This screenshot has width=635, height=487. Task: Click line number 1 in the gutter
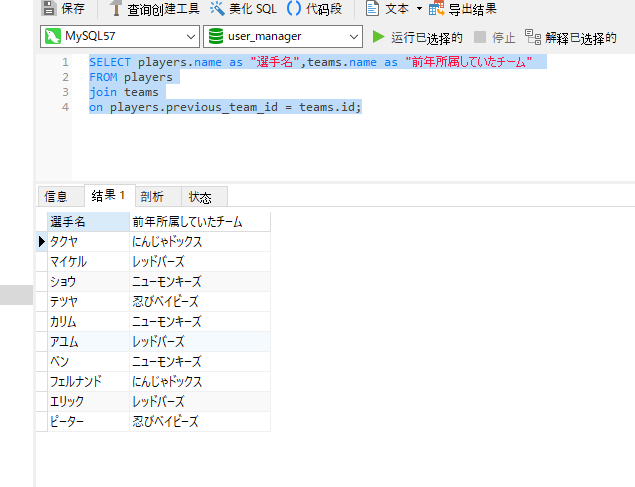[65, 62]
